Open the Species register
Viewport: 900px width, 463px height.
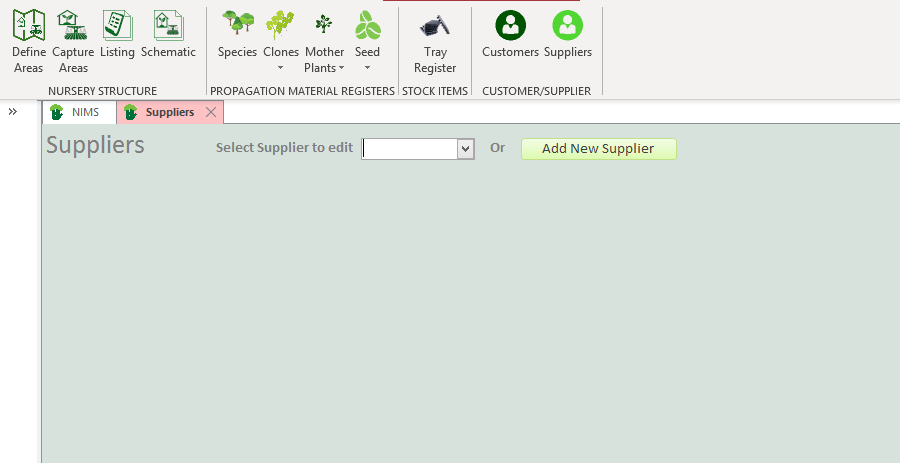pos(237,34)
